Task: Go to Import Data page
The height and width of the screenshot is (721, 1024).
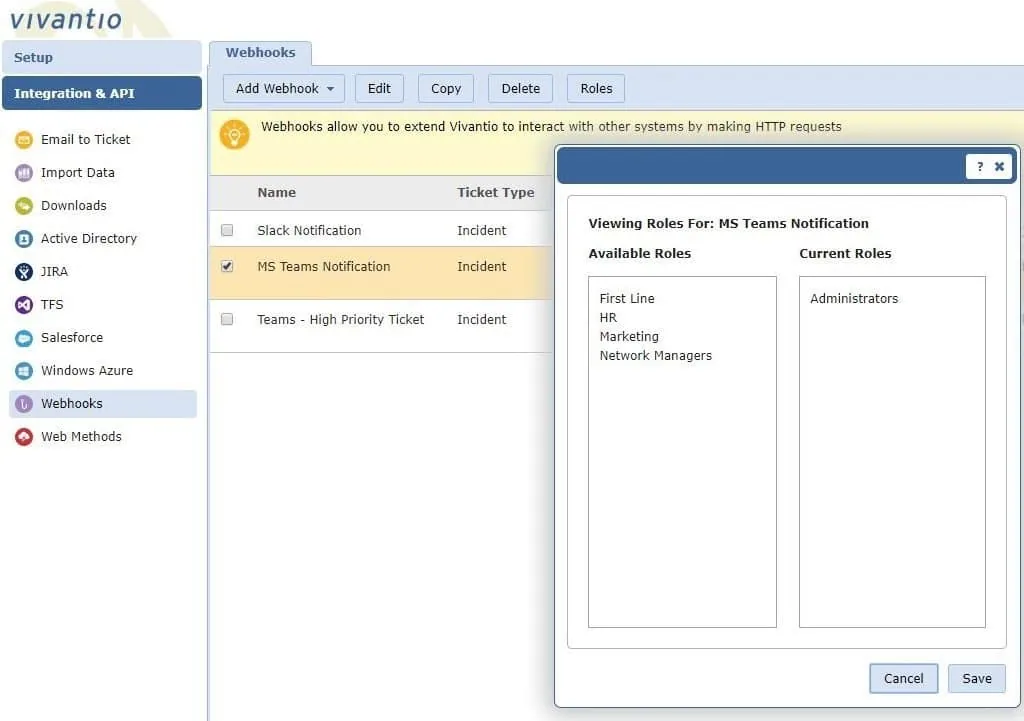Action: [x=78, y=173]
